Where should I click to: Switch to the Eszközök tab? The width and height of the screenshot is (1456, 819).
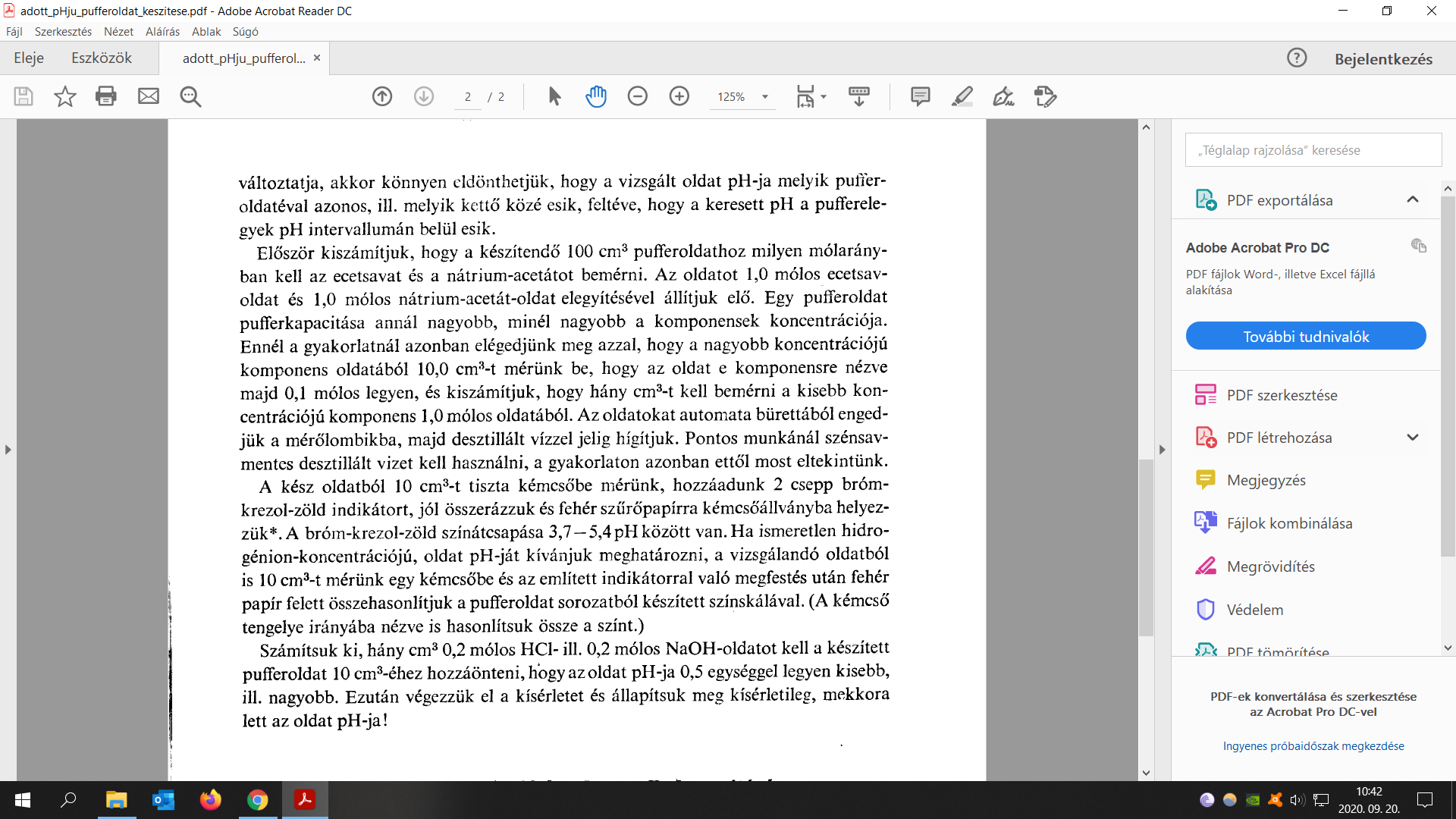(102, 58)
